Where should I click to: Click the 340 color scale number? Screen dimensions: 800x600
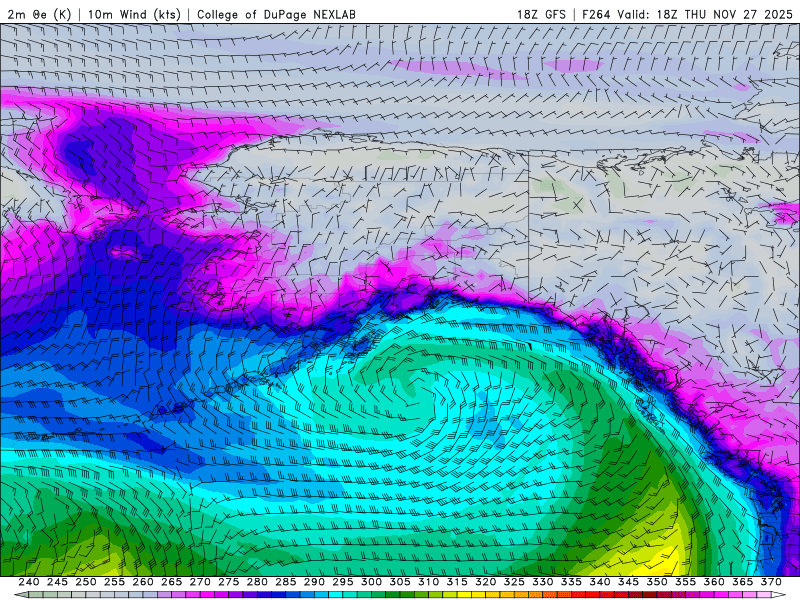pos(600,582)
